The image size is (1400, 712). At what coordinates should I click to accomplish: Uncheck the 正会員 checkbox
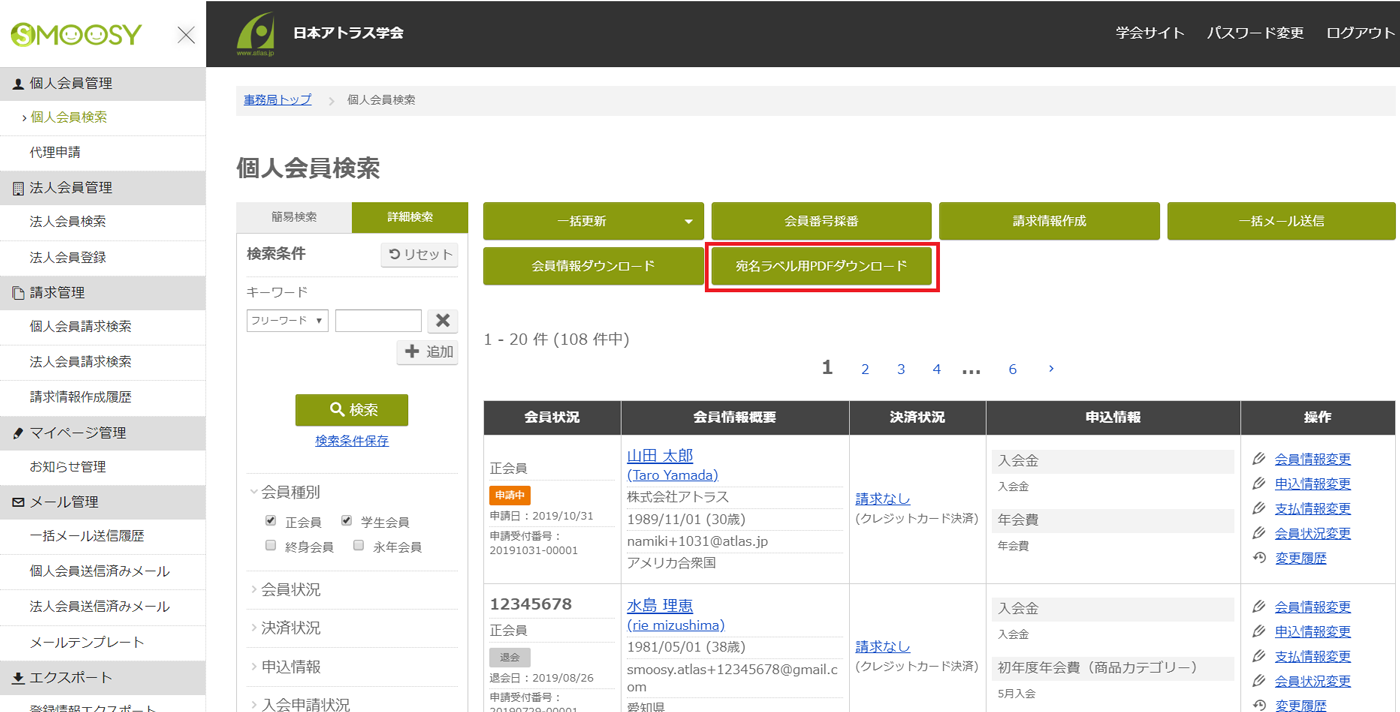270,521
